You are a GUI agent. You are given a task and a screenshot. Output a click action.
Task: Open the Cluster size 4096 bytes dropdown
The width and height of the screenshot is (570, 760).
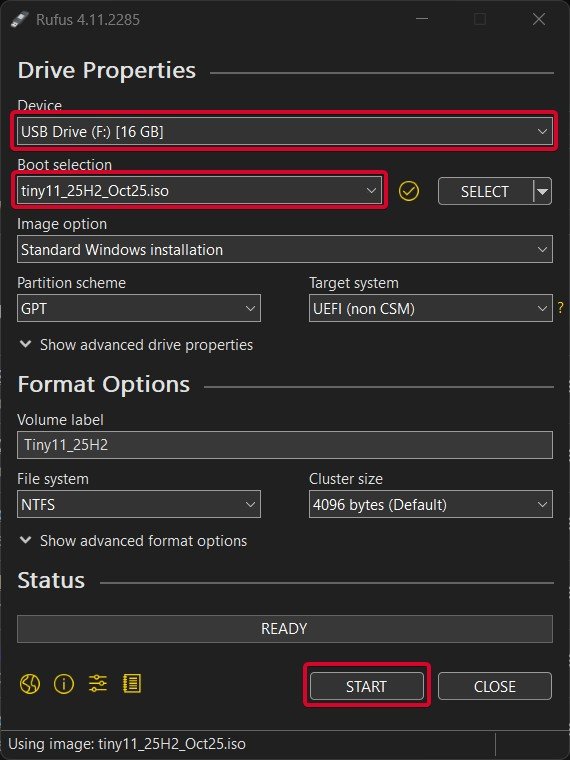(x=431, y=504)
